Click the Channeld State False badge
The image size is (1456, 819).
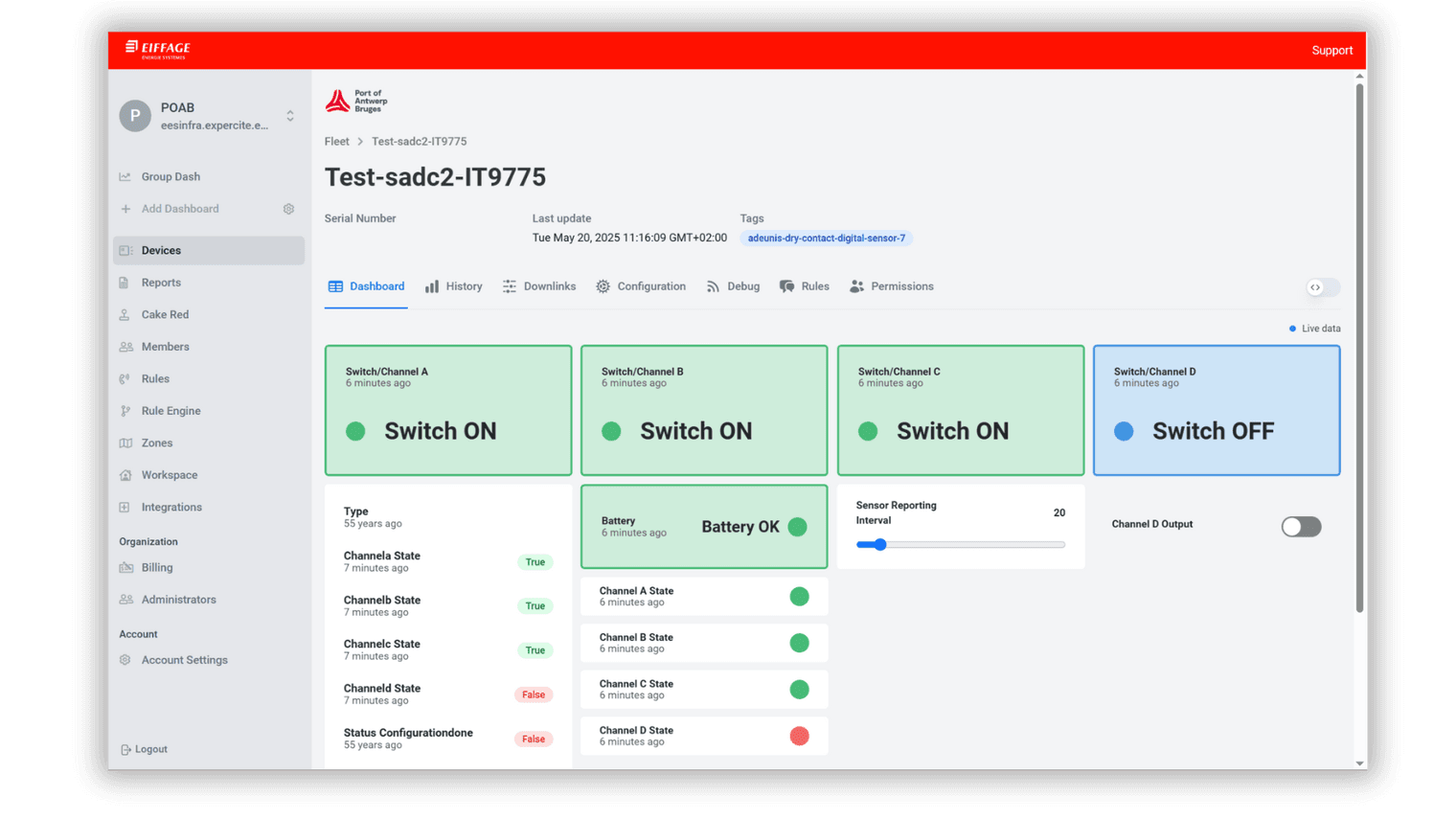(534, 694)
